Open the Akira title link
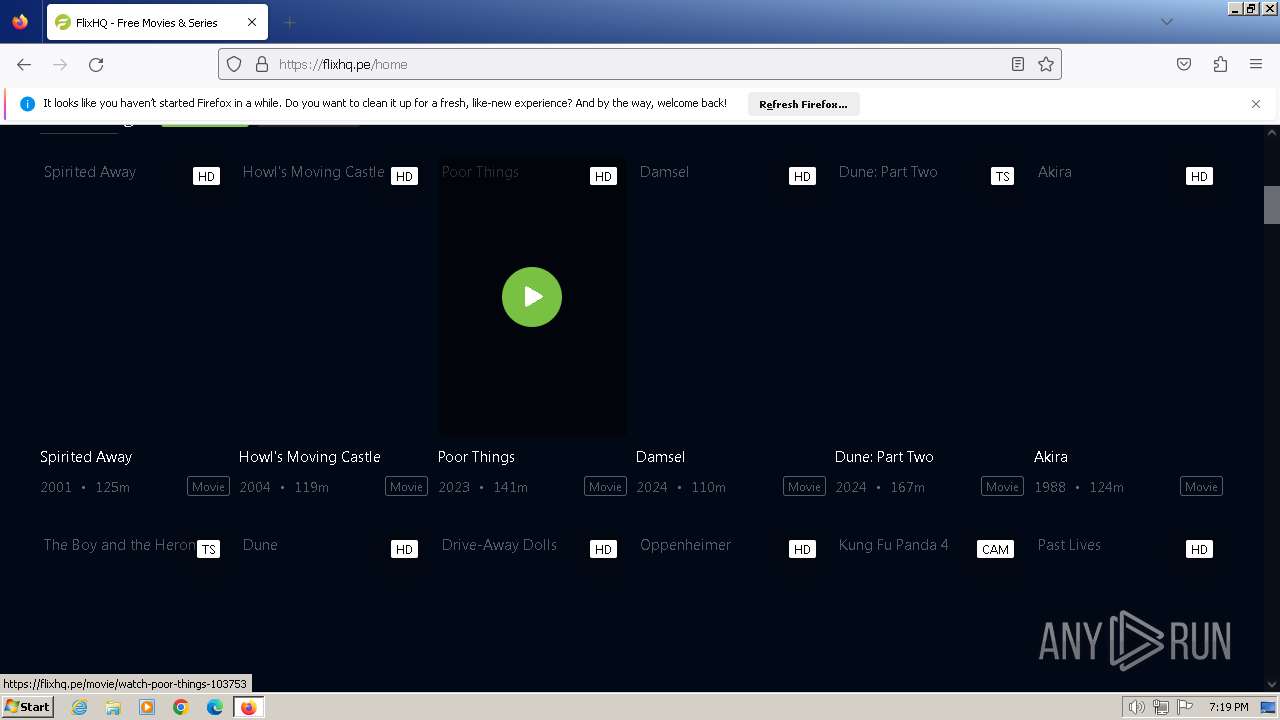 (x=1051, y=457)
